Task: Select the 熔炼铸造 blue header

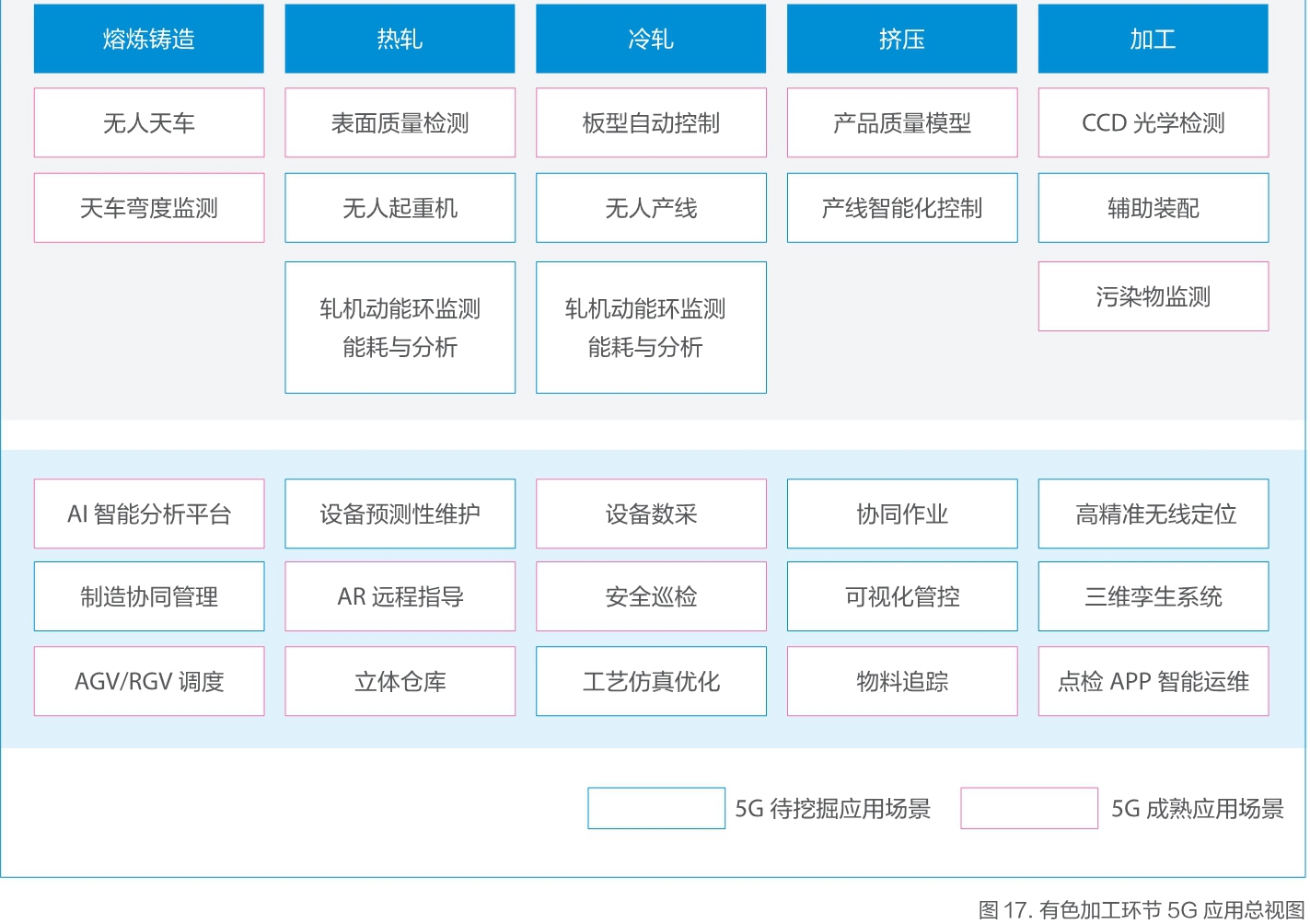Action: point(148,39)
